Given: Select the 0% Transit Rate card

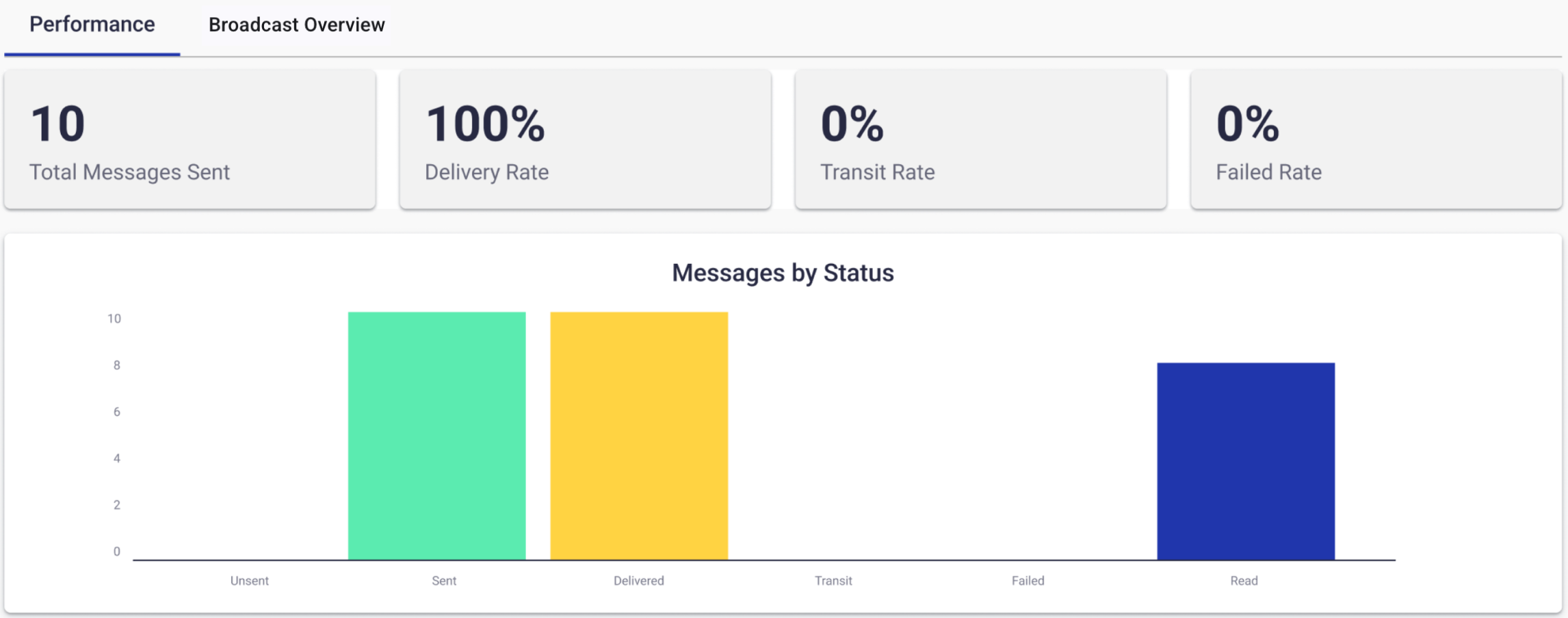Looking at the screenshot, I should tap(981, 139).
